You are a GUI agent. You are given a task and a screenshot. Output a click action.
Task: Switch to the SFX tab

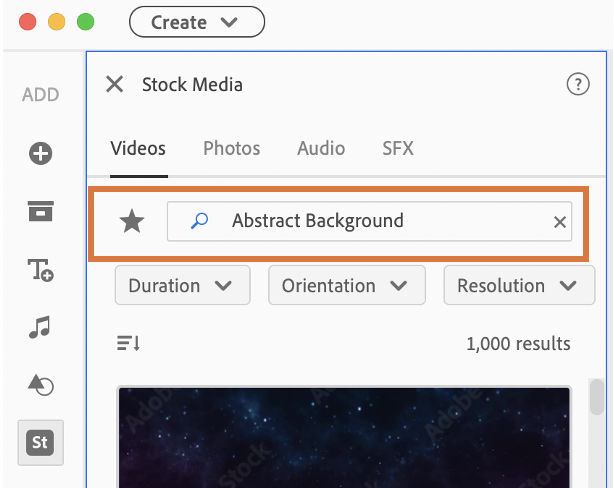(398, 149)
